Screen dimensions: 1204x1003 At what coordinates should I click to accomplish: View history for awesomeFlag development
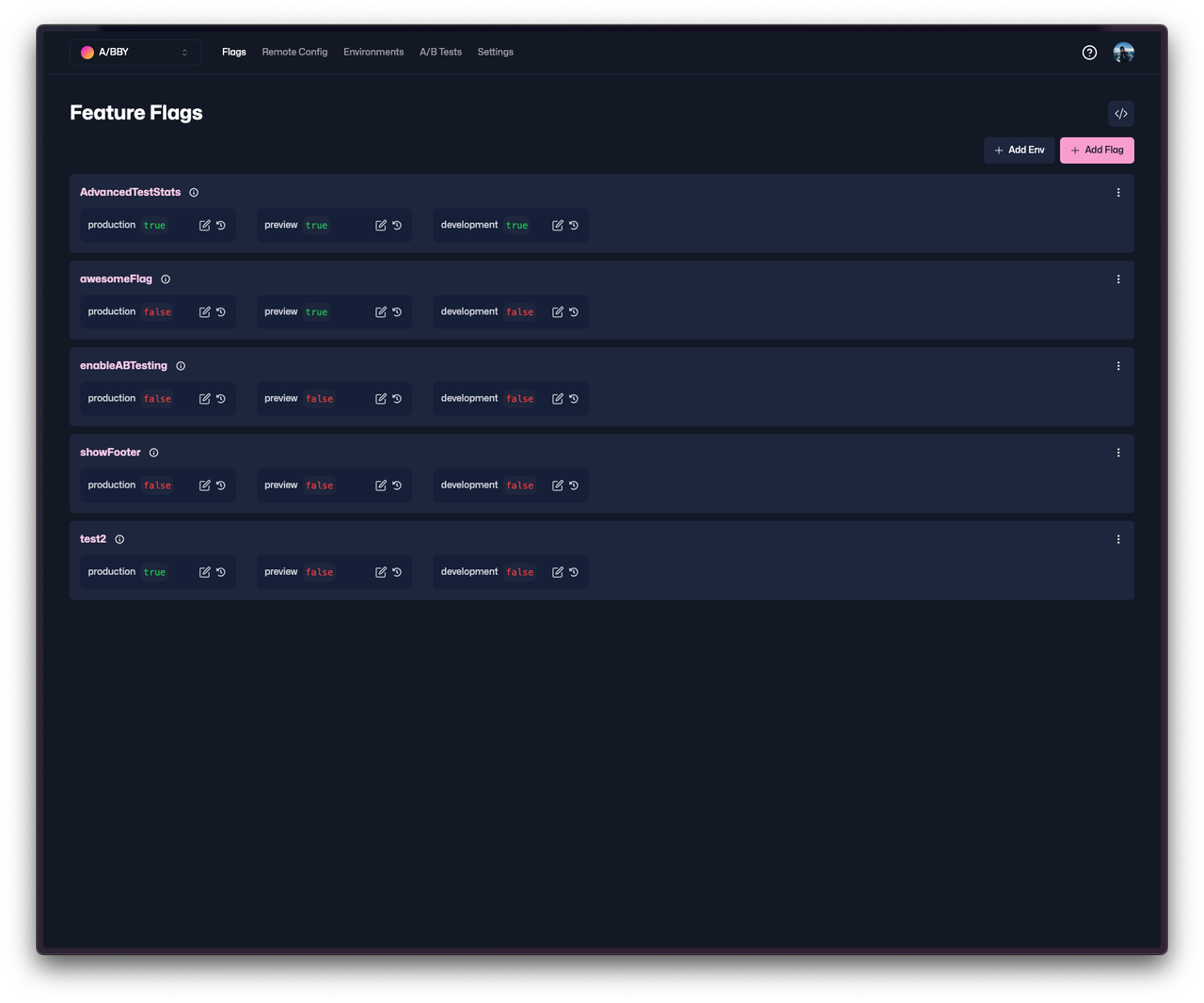[x=574, y=312]
